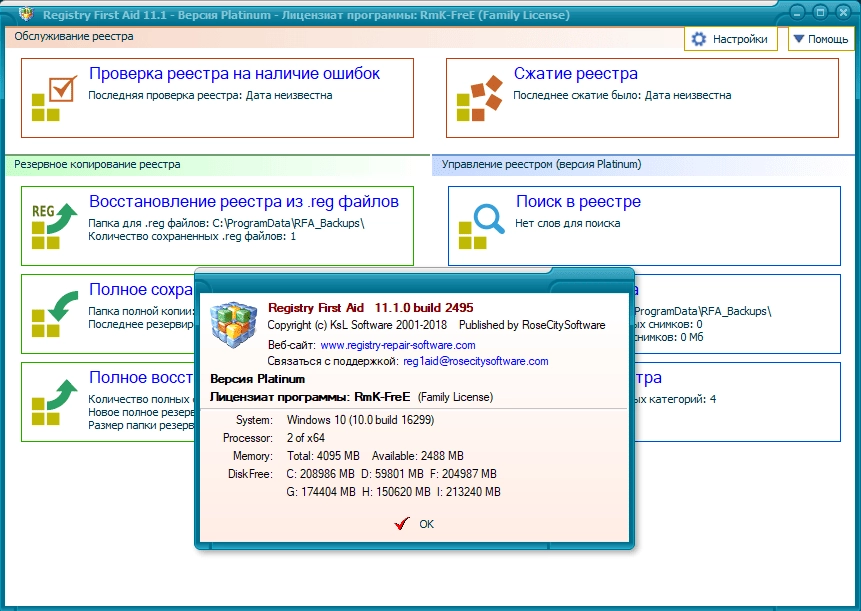Click the REG restore icon with green arrow

(54, 226)
